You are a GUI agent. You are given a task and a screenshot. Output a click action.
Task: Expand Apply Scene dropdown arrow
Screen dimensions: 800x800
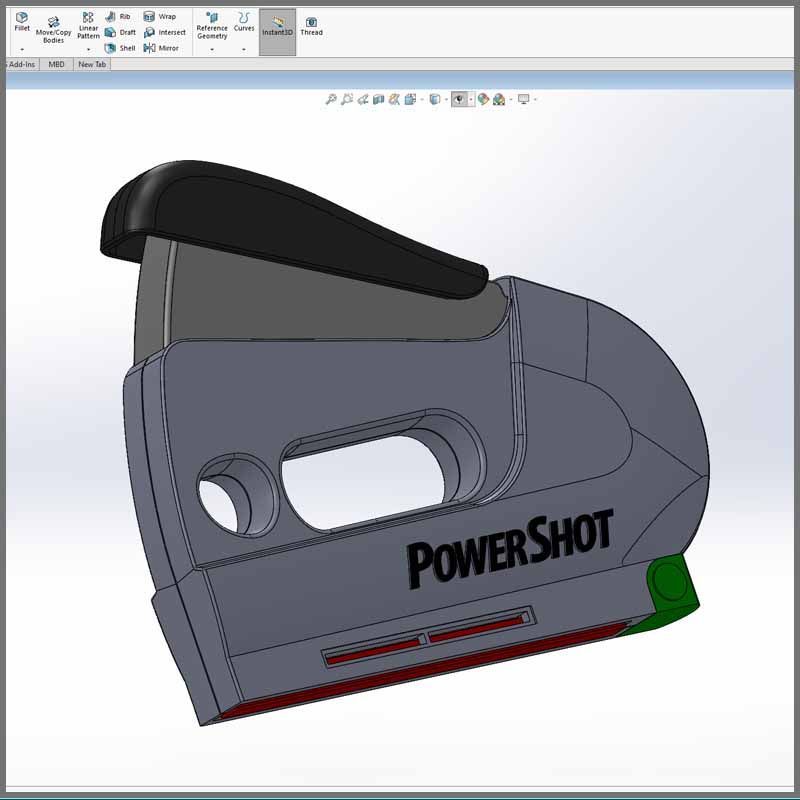511,99
